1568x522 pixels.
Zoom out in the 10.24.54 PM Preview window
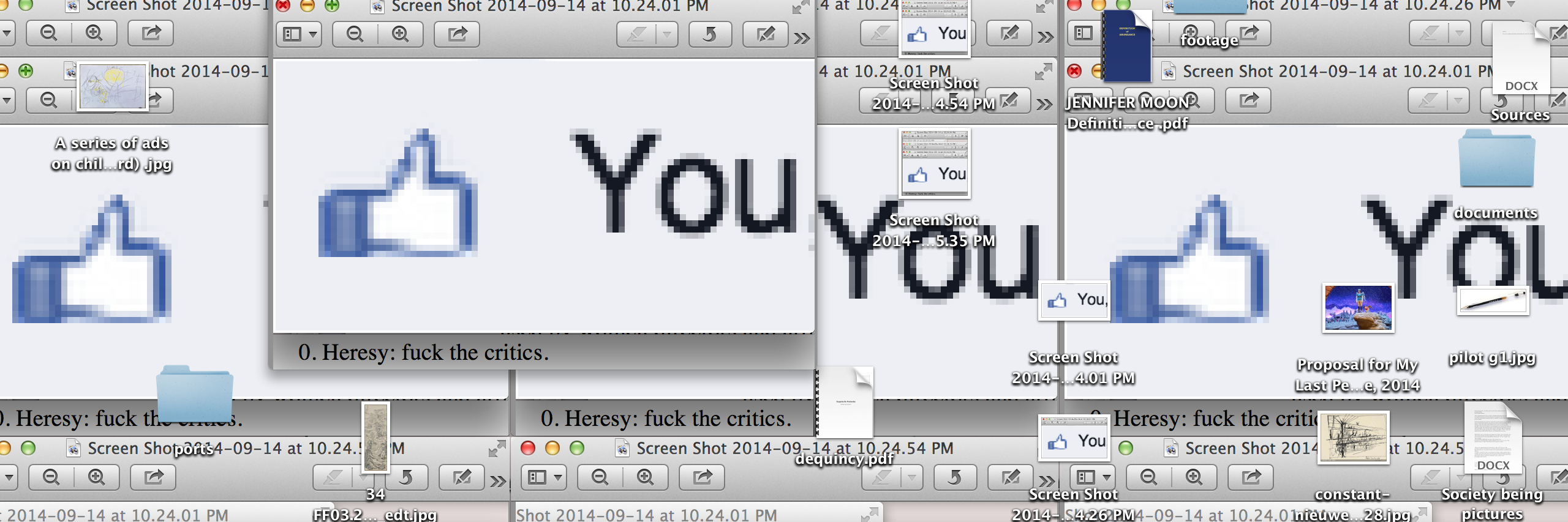click(x=600, y=477)
